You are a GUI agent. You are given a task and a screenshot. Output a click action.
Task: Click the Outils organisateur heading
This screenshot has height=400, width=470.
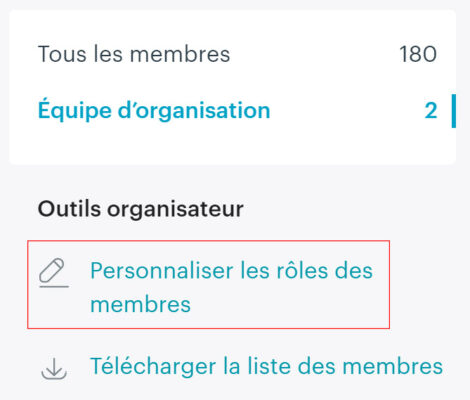(141, 210)
